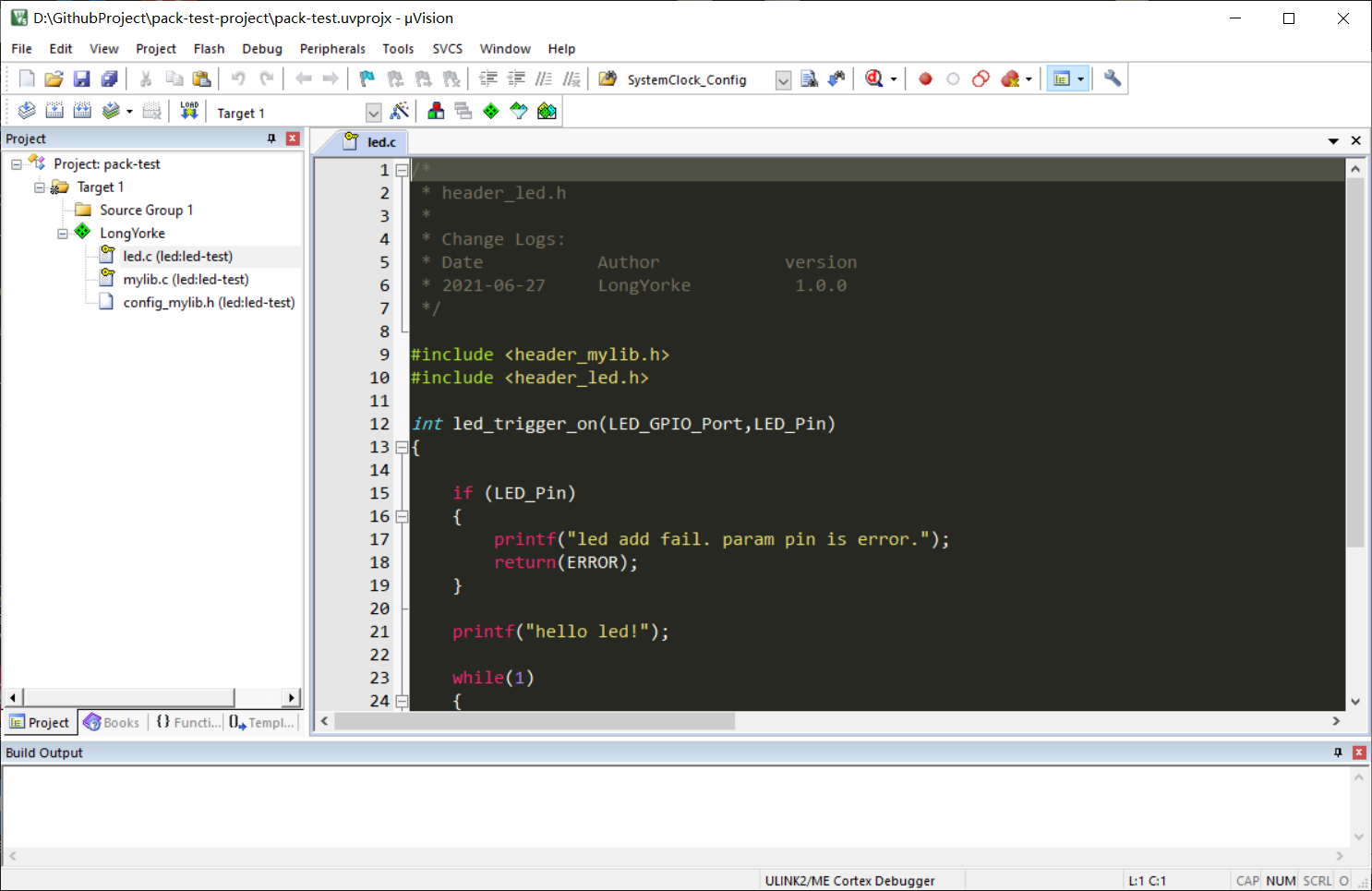Screen dimensions: 1372x891
Task: Click the Save All toolbar icon
Action: [109, 79]
